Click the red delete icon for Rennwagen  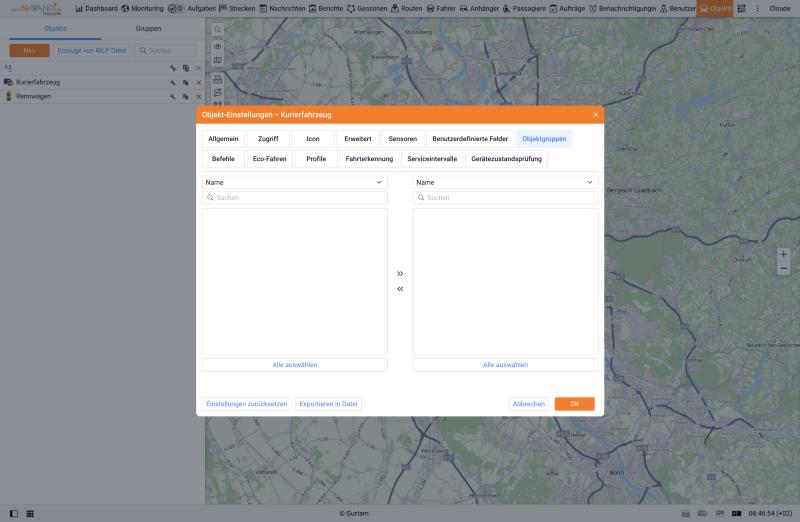click(198, 96)
